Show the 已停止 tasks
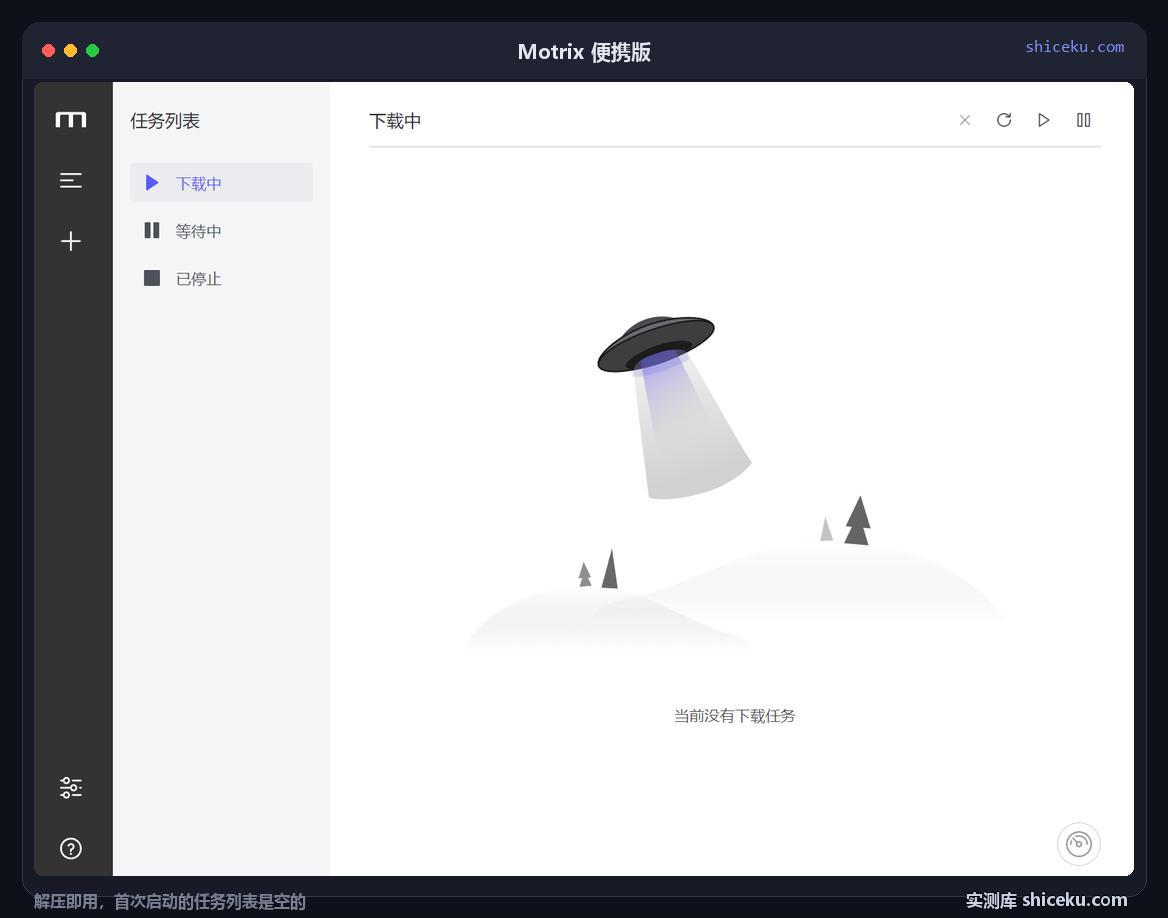 coord(221,279)
